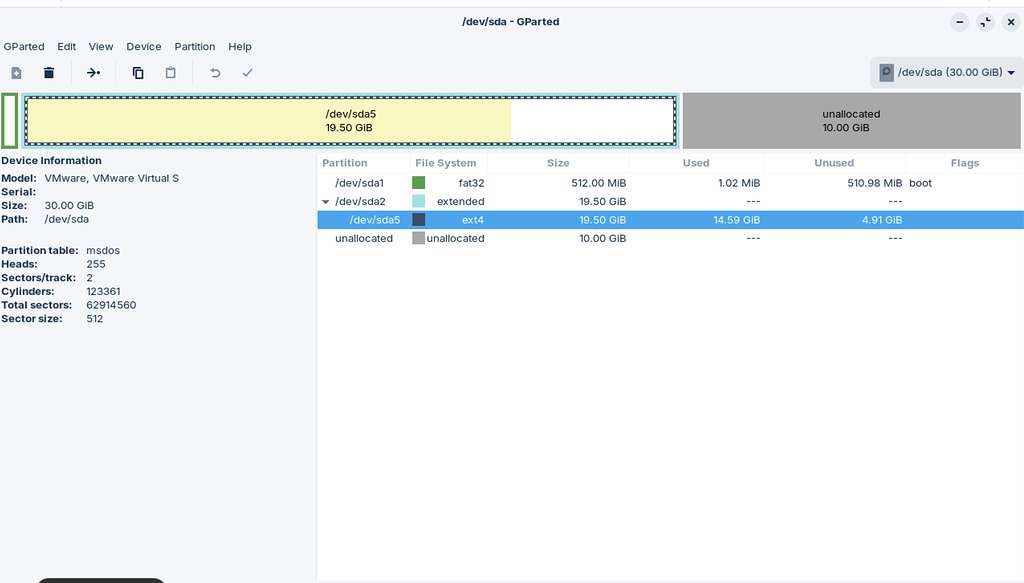This screenshot has width=1024, height=583.
Task: Apply all pending operations with the checkmark
Action: point(246,72)
